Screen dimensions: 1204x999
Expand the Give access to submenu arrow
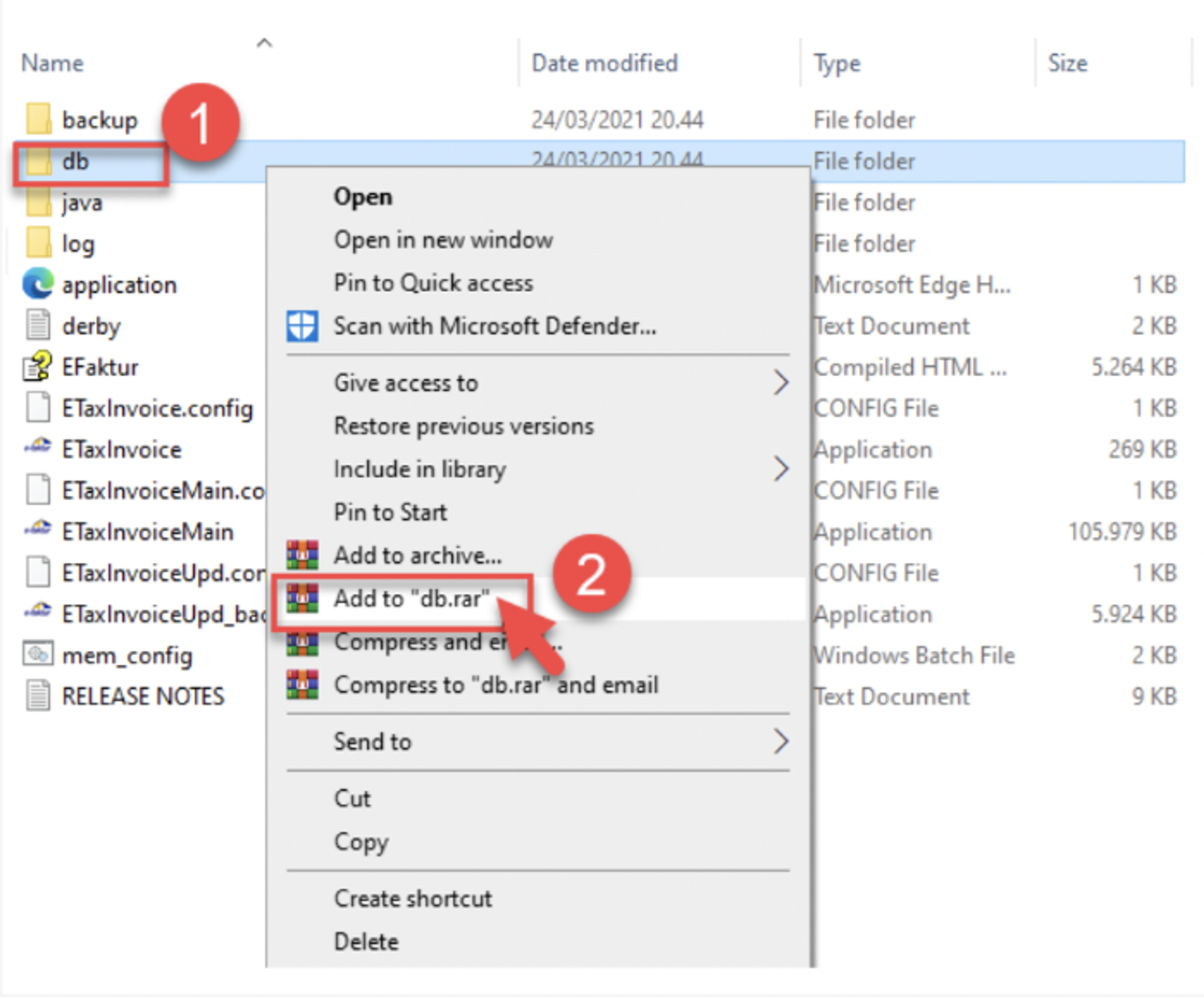(780, 383)
